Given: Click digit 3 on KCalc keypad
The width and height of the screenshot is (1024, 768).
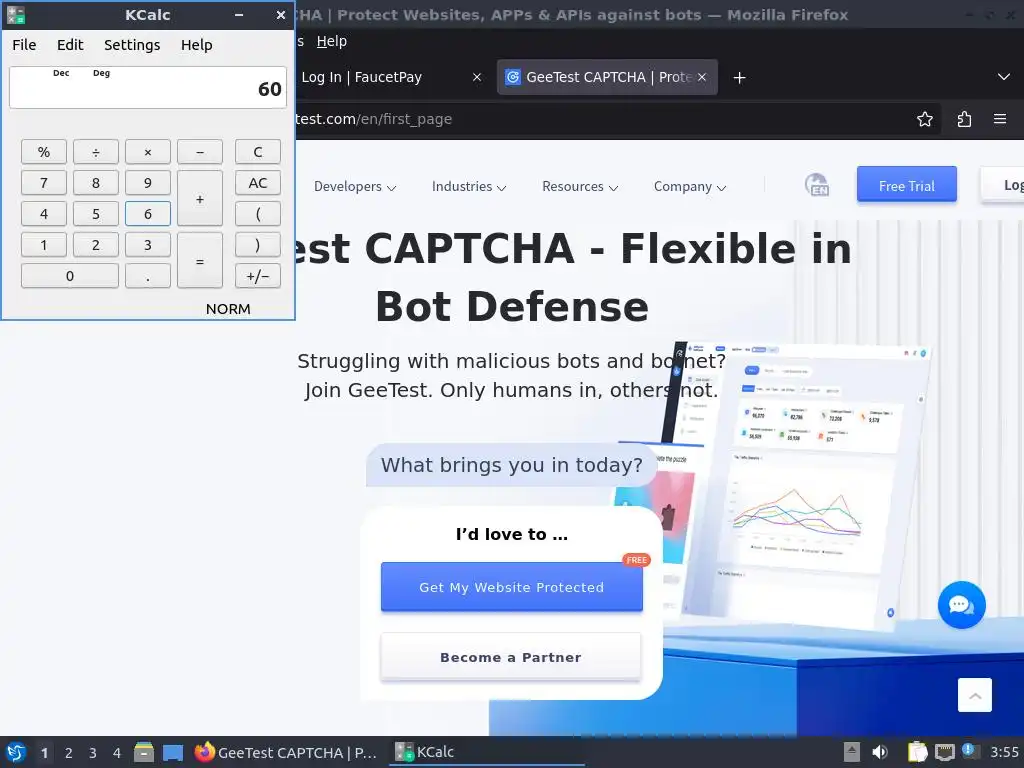Looking at the screenshot, I should click(148, 245).
